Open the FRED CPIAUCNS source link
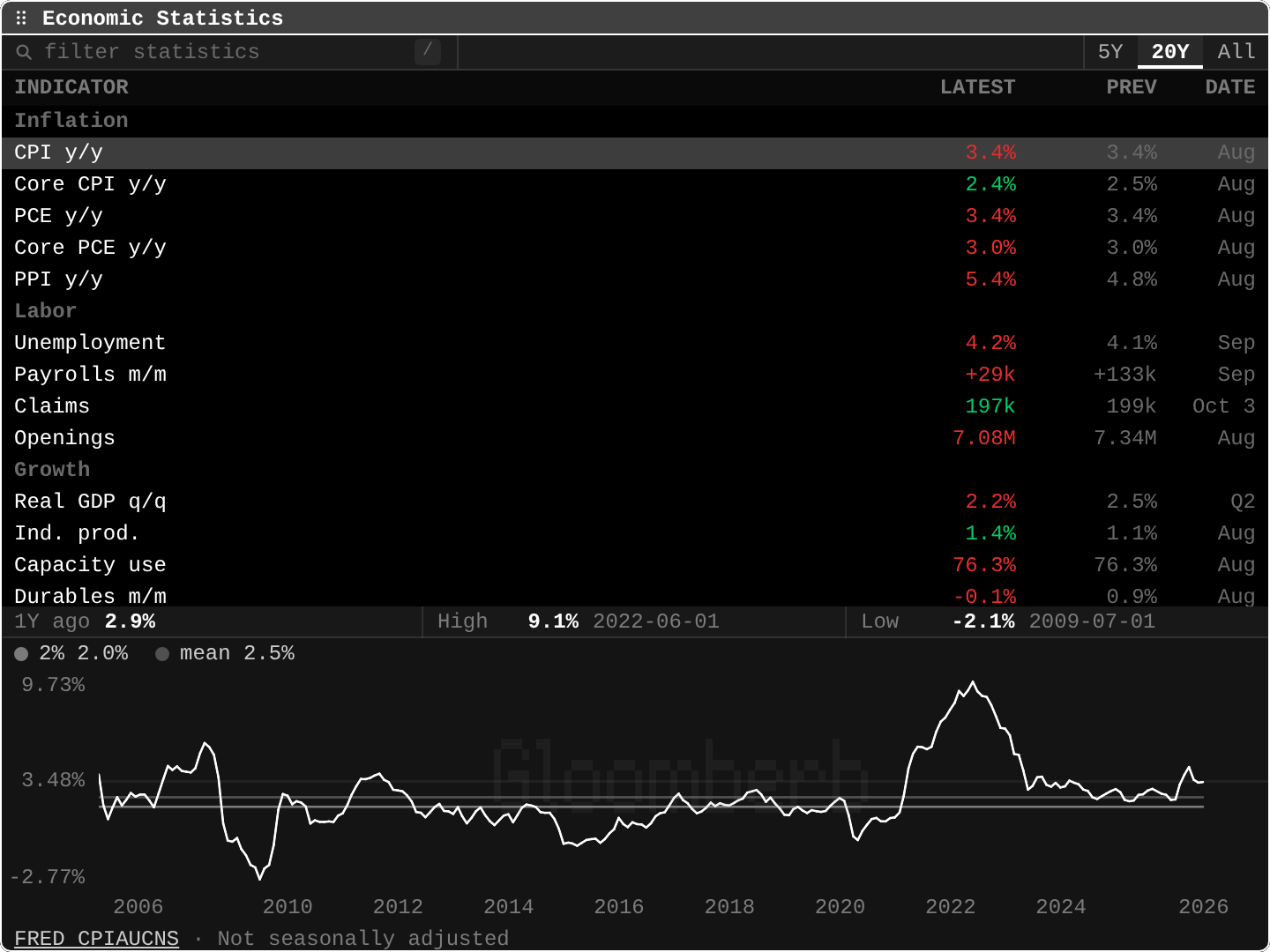 (x=97, y=938)
